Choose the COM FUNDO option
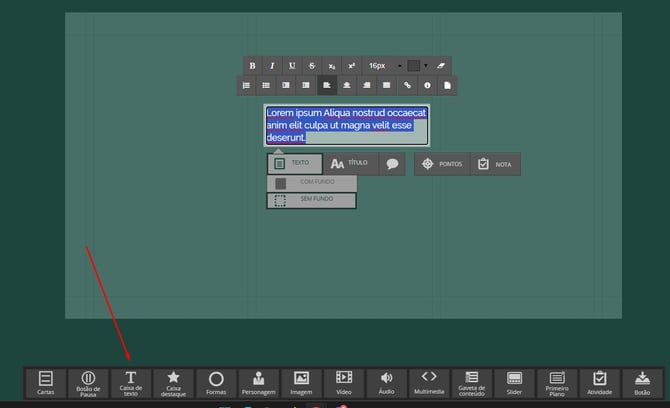 [x=312, y=182]
